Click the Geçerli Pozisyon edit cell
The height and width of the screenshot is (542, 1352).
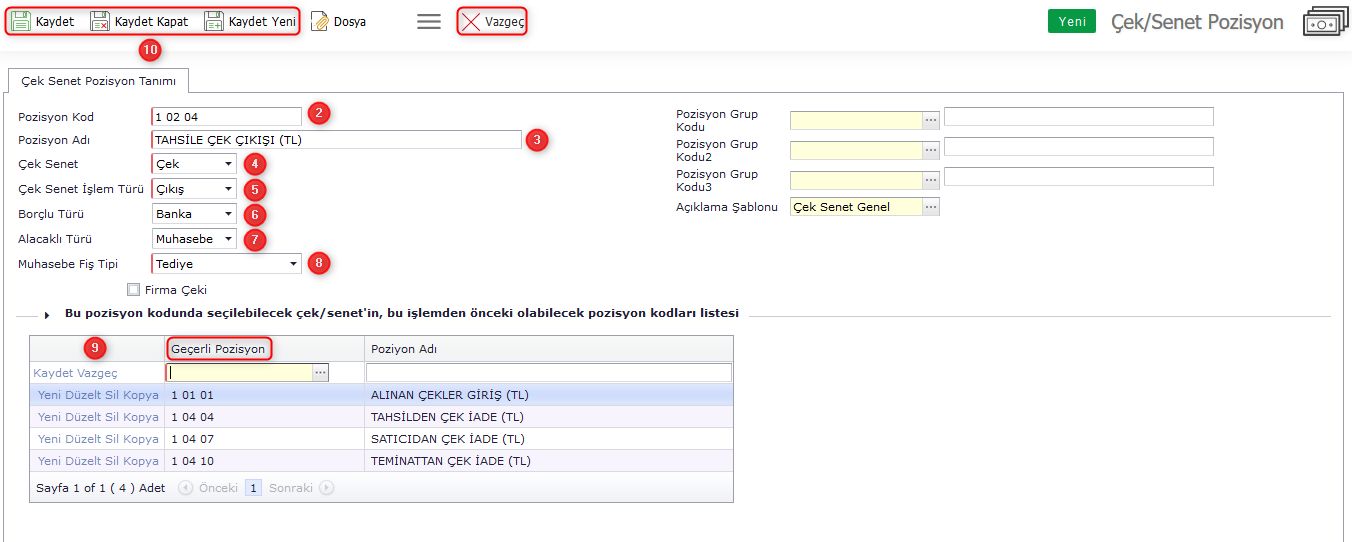tap(240, 372)
